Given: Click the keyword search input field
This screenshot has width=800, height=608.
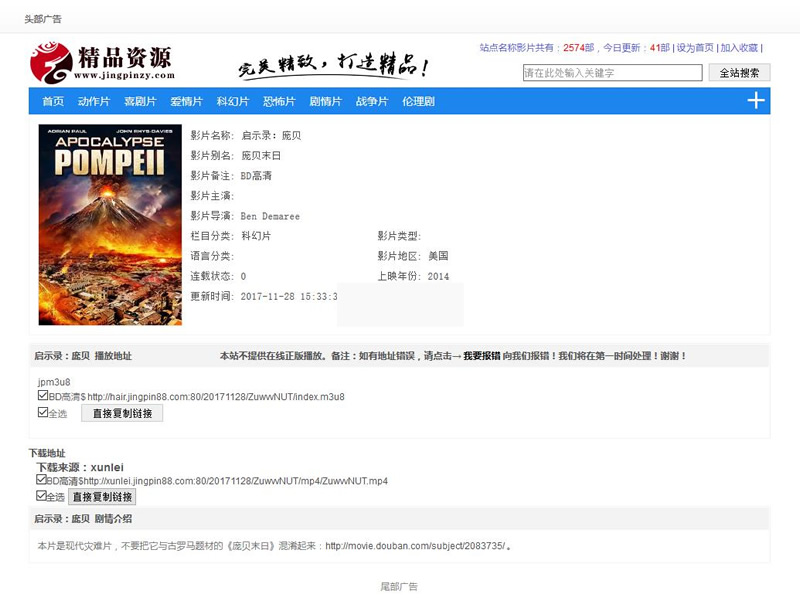Looking at the screenshot, I should [x=613, y=72].
